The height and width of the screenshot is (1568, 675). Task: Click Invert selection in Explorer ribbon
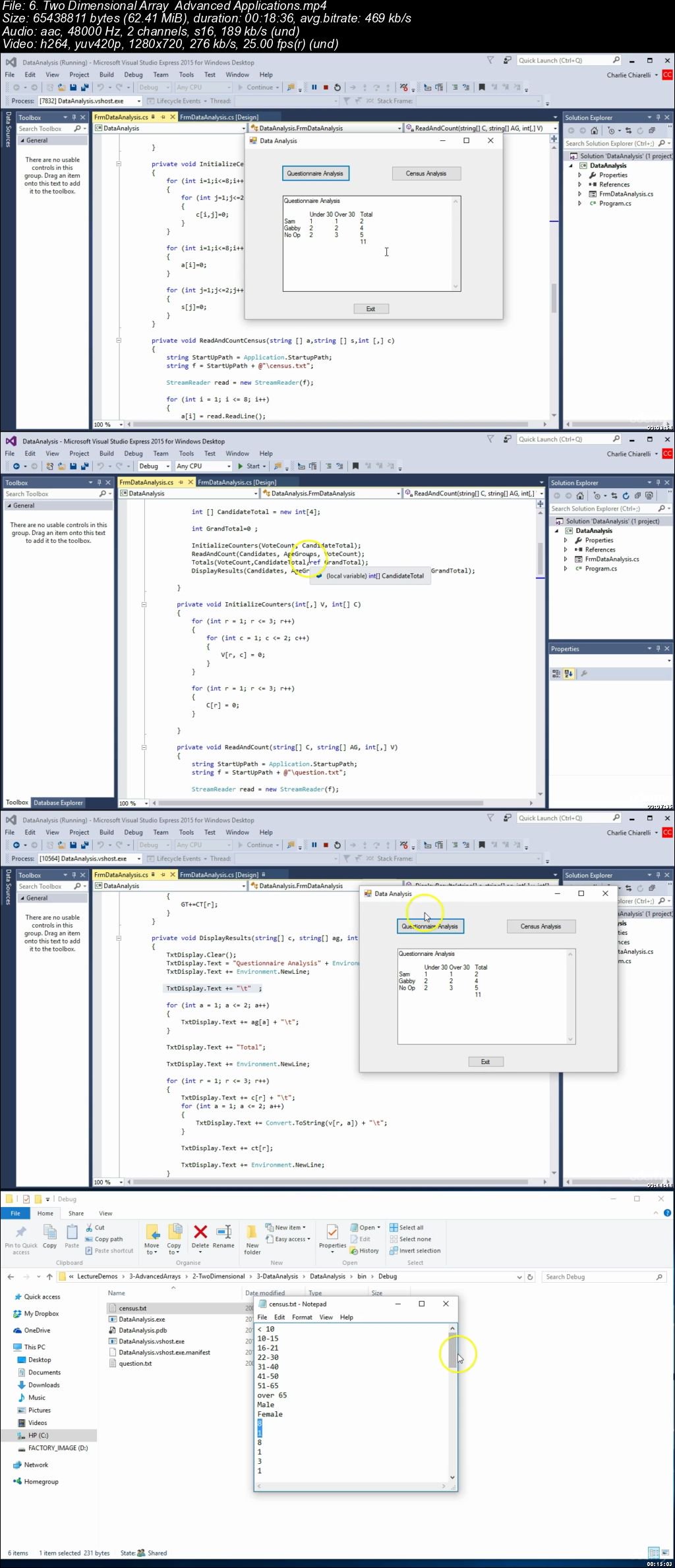coord(415,1250)
